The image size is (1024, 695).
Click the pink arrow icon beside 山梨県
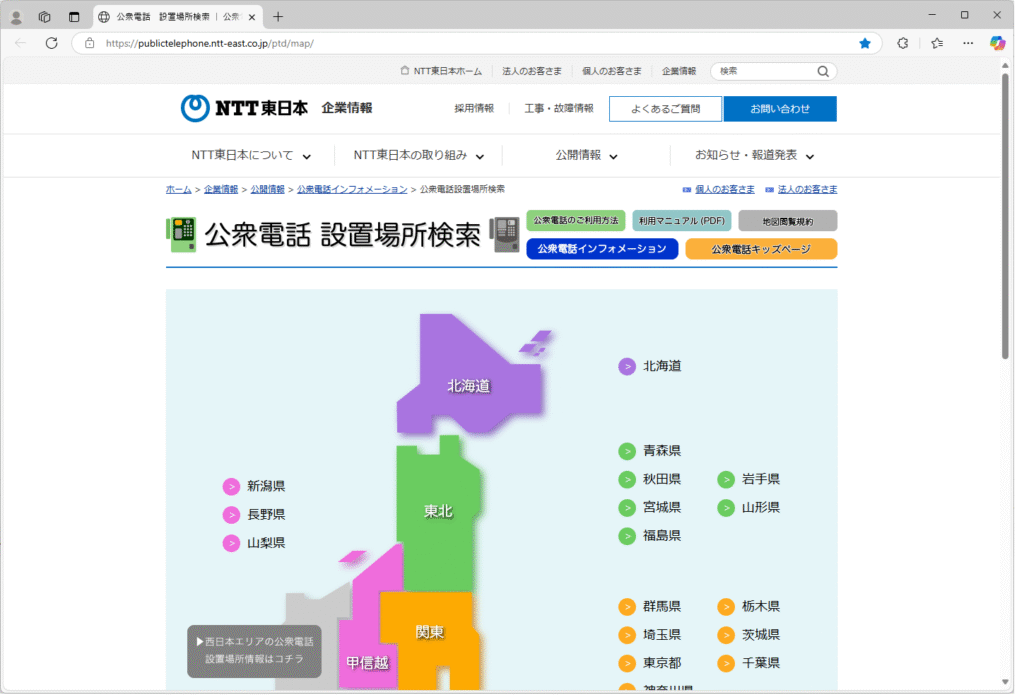[x=231, y=543]
